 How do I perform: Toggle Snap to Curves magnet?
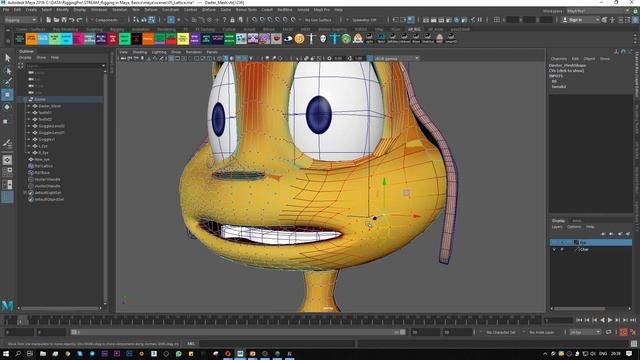click(262, 20)
